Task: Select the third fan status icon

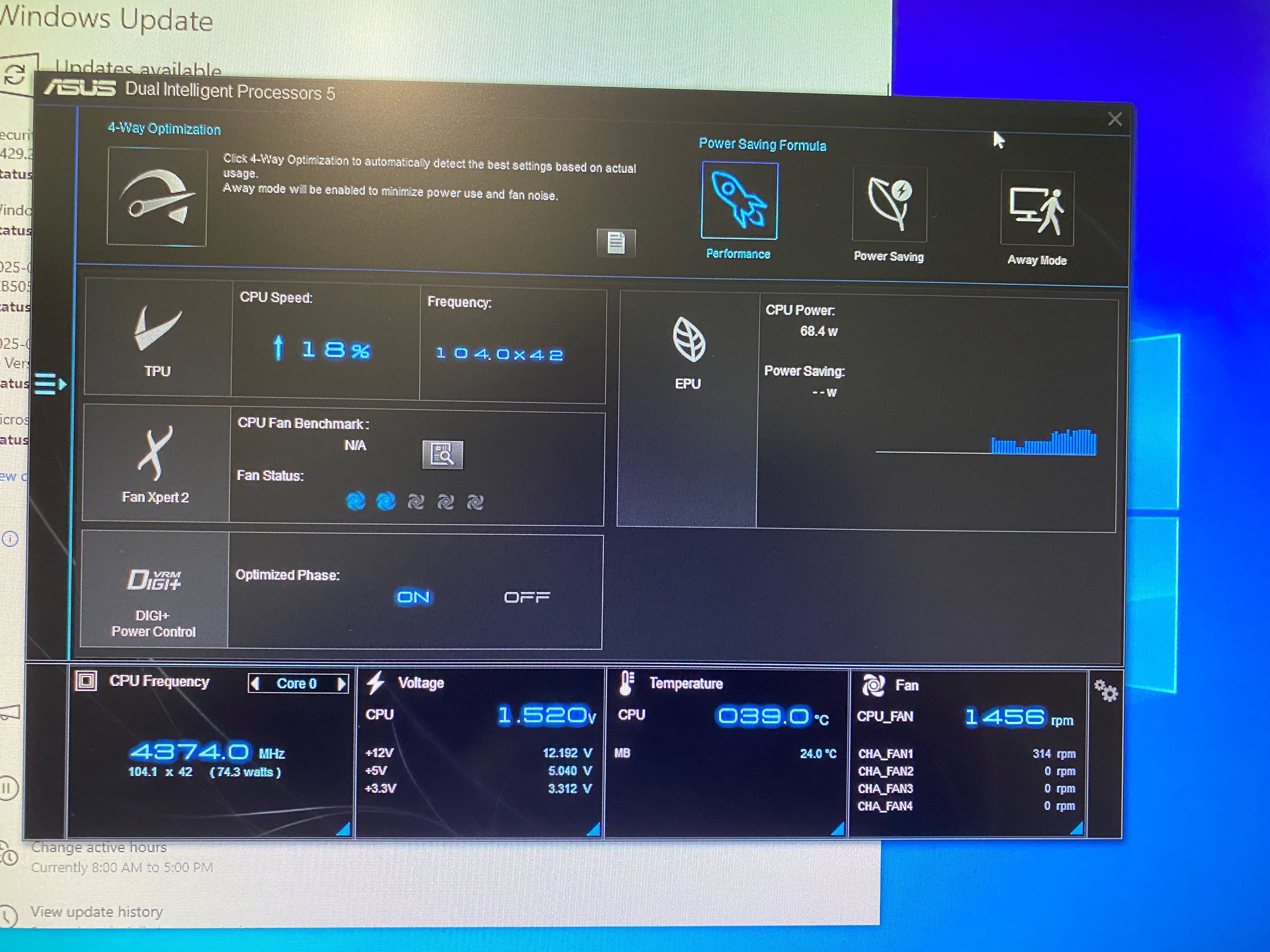Action: (x=416, y=502)
